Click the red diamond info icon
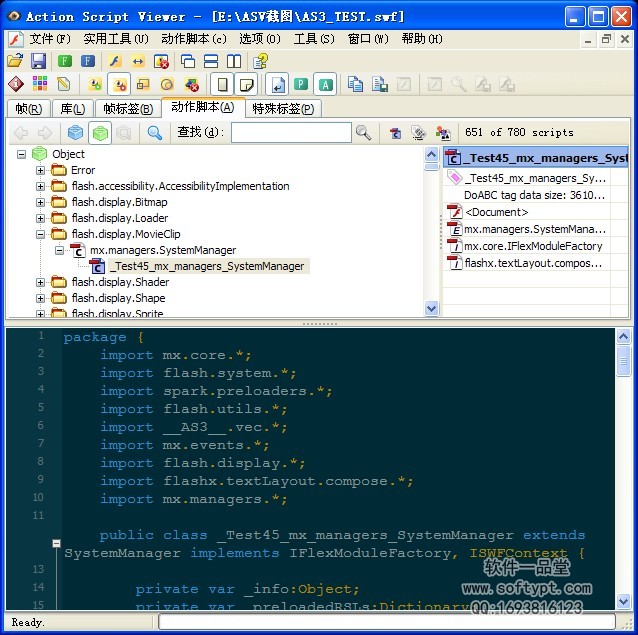This screenshot has height=635, width=638. coord(16,84)
